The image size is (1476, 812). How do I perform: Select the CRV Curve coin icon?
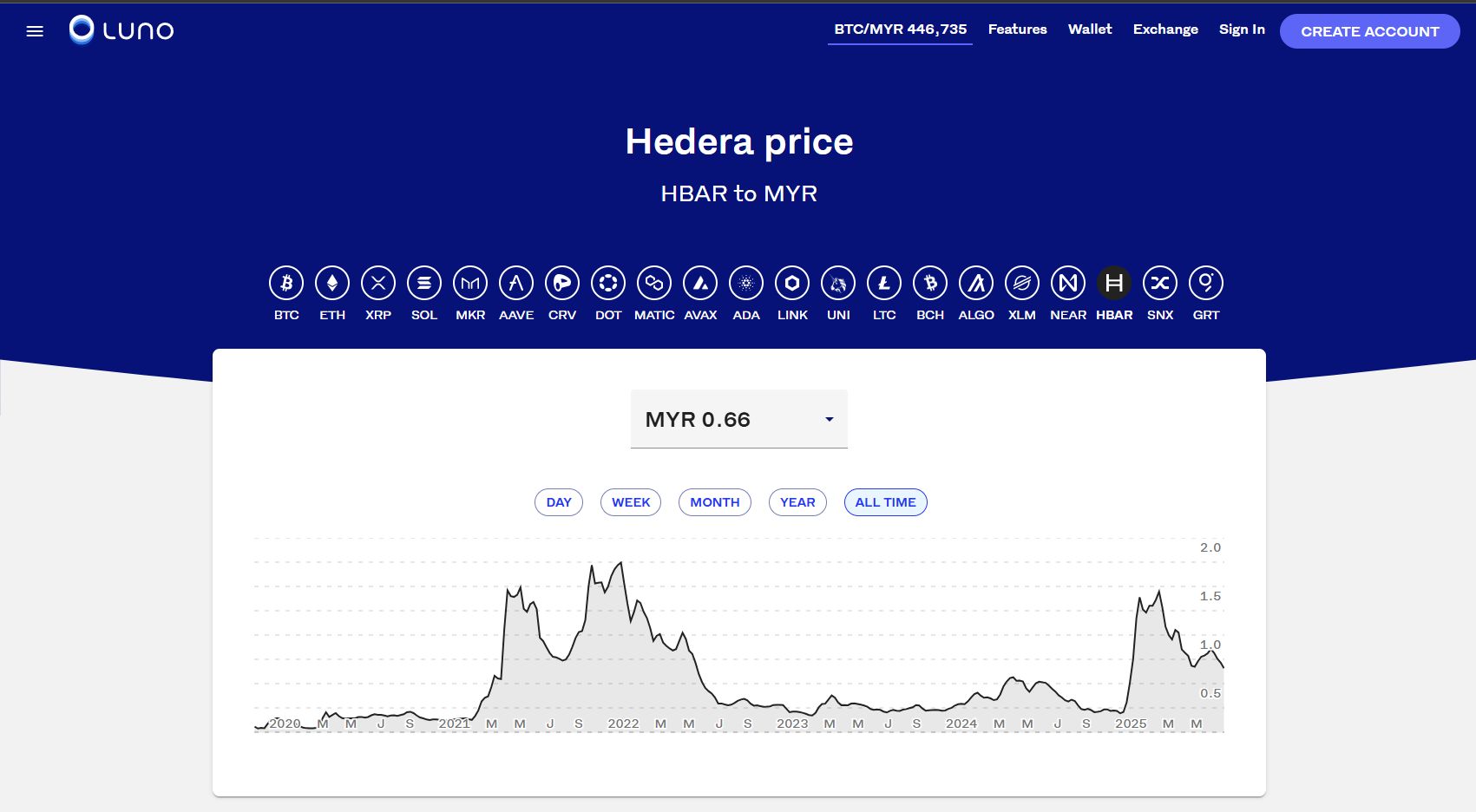562,283
